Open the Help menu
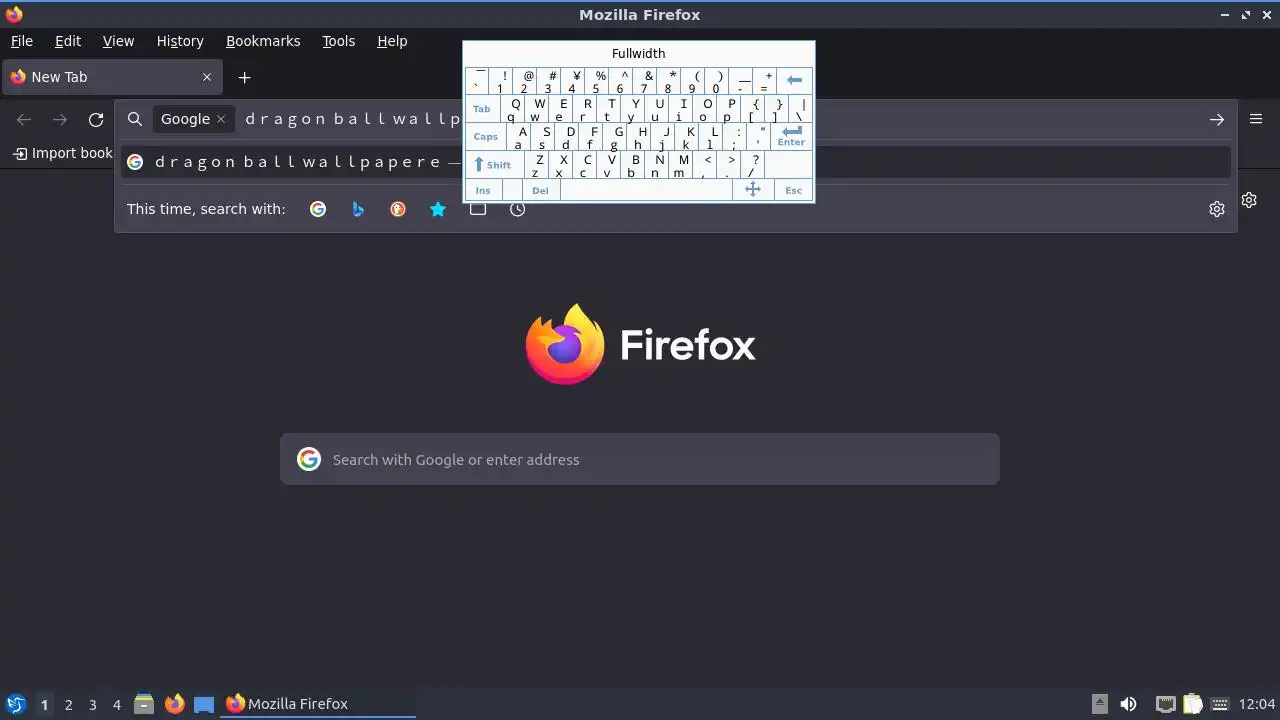The image size is (1280, 720). click(392, 41)
